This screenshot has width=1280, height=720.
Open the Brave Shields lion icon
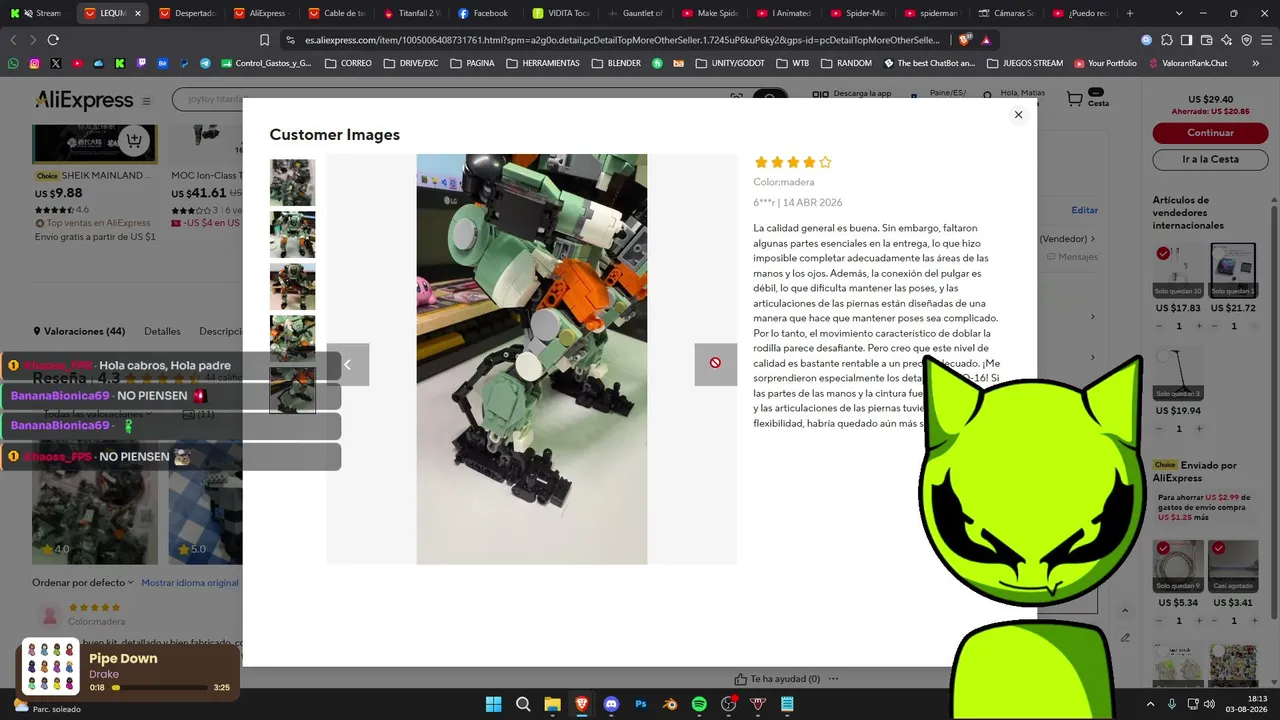[964, 40]
